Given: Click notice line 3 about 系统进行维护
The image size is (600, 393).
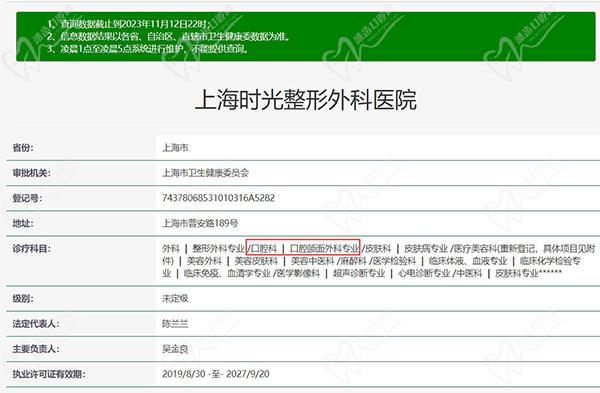Looking at the screenshot, I should [147, 49].
